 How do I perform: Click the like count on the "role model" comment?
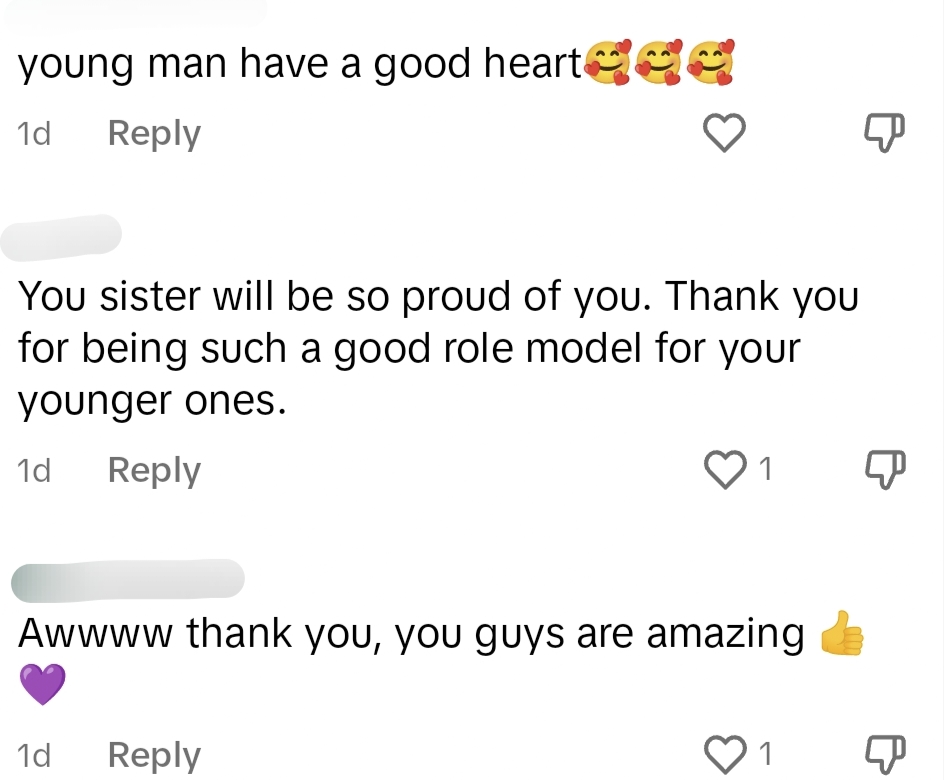click(765, 469)
